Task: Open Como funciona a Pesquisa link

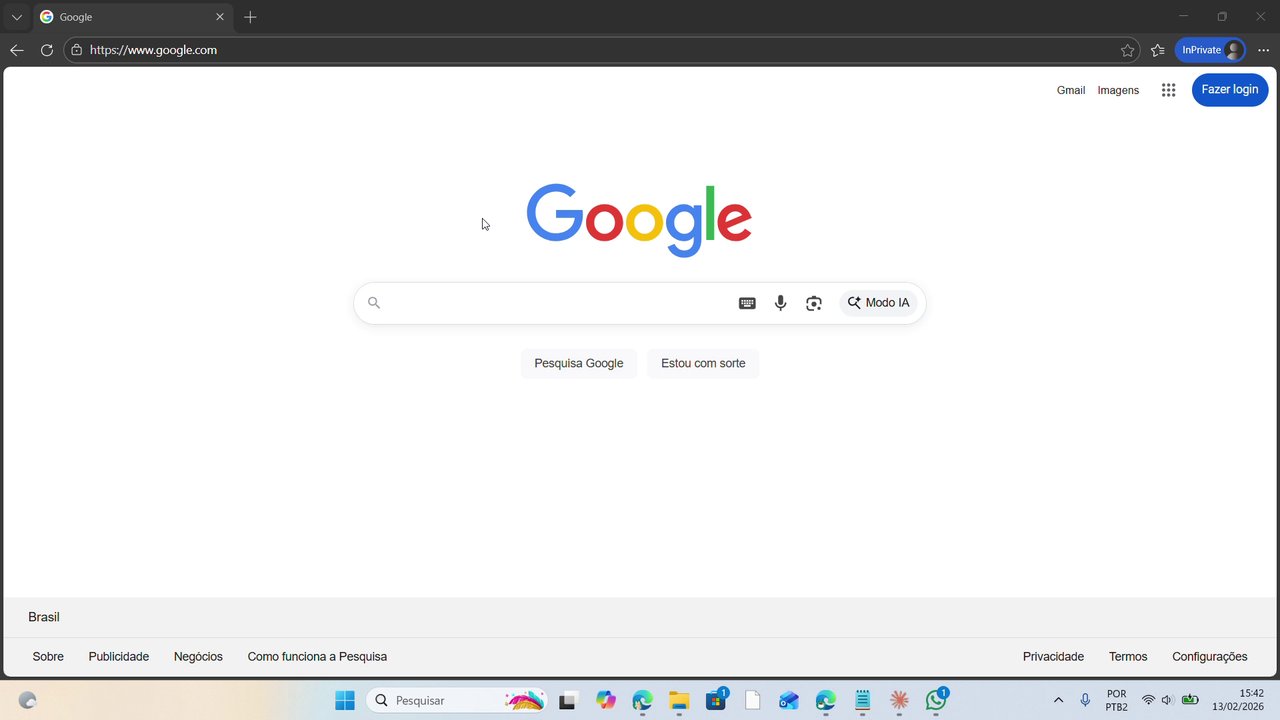Action: (317, 657)
